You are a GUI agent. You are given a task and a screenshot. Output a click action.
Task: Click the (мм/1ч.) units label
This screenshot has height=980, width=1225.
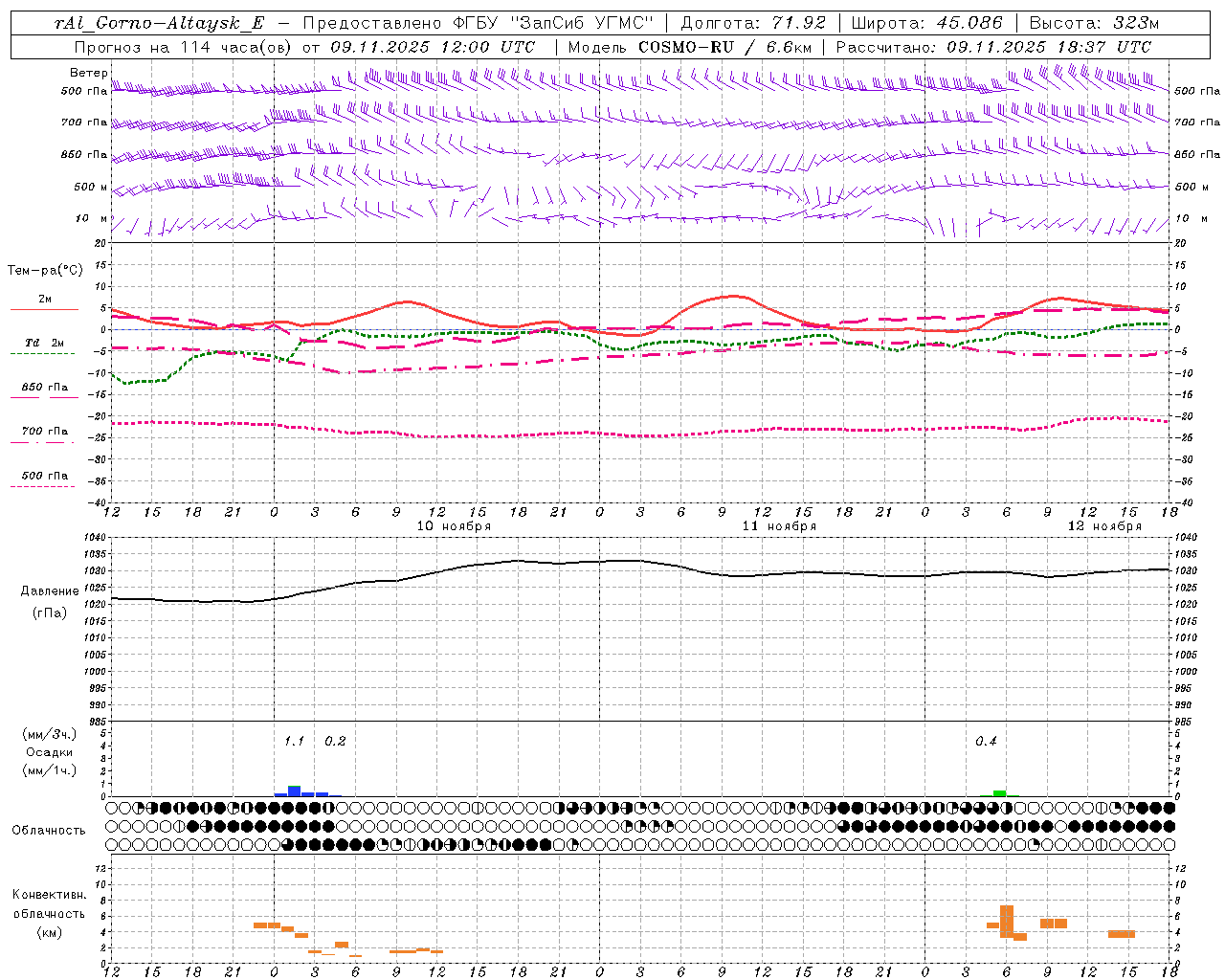point(50,770)
